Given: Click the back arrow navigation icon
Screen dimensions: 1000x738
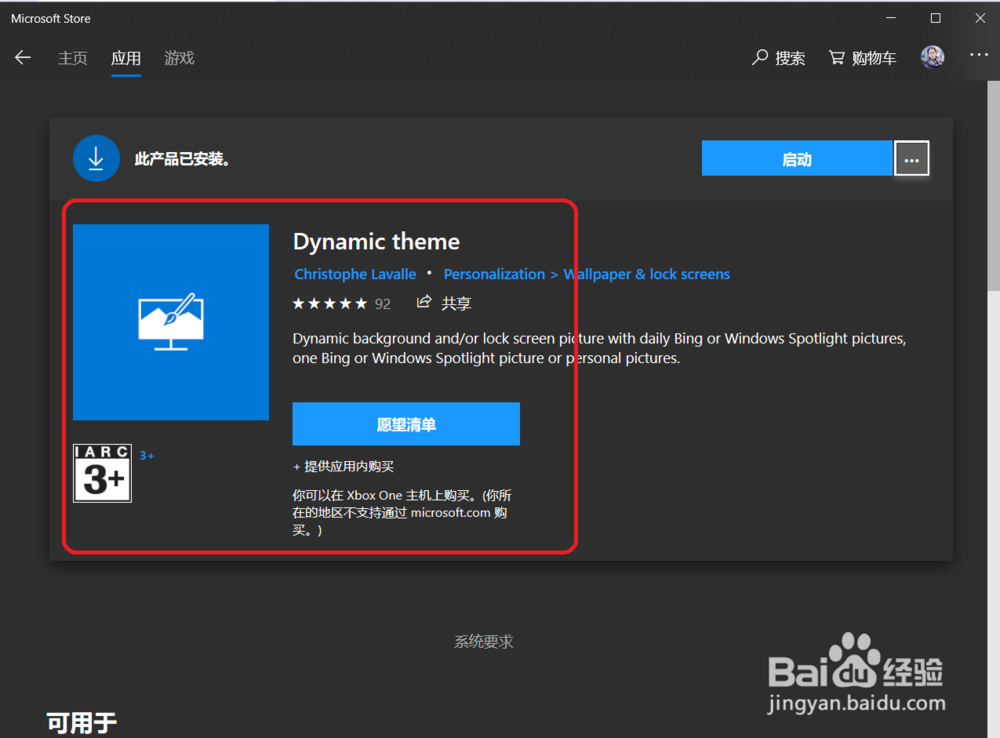Looking at the screenshot, I should 22,57.
